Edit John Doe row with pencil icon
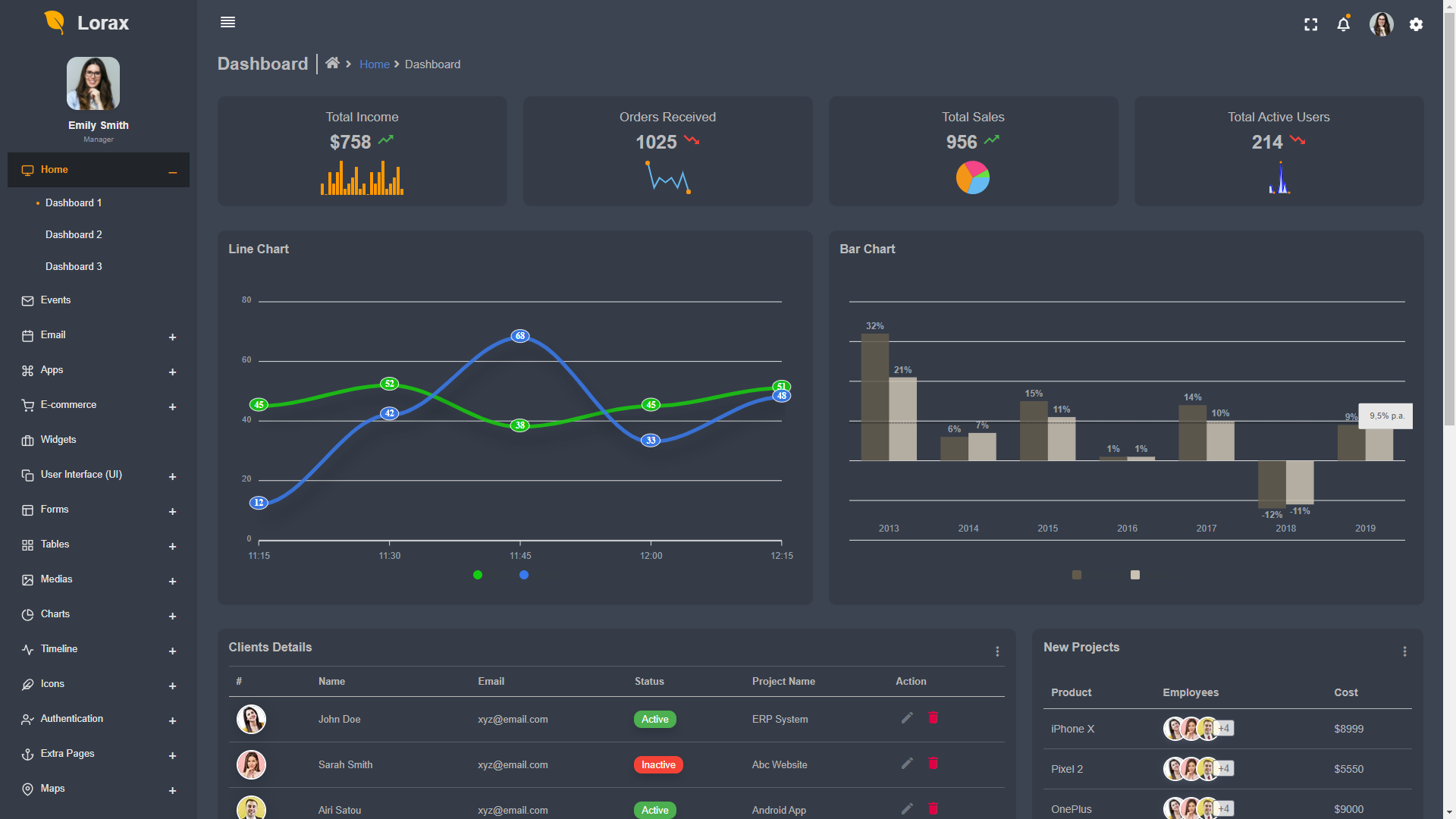Image resolution: width=1456 pixels, height=819 pixels. (x=907, y=718)
